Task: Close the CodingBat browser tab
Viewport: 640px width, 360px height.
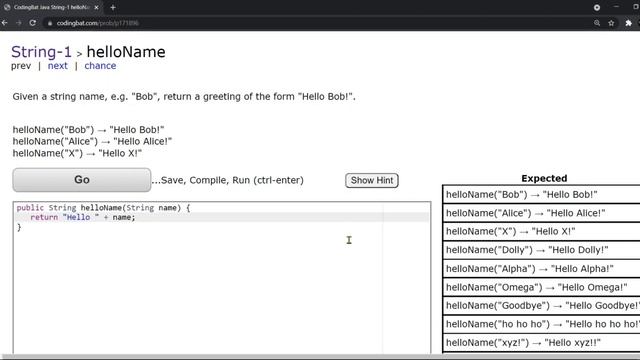Action: (x=96, y=7)
